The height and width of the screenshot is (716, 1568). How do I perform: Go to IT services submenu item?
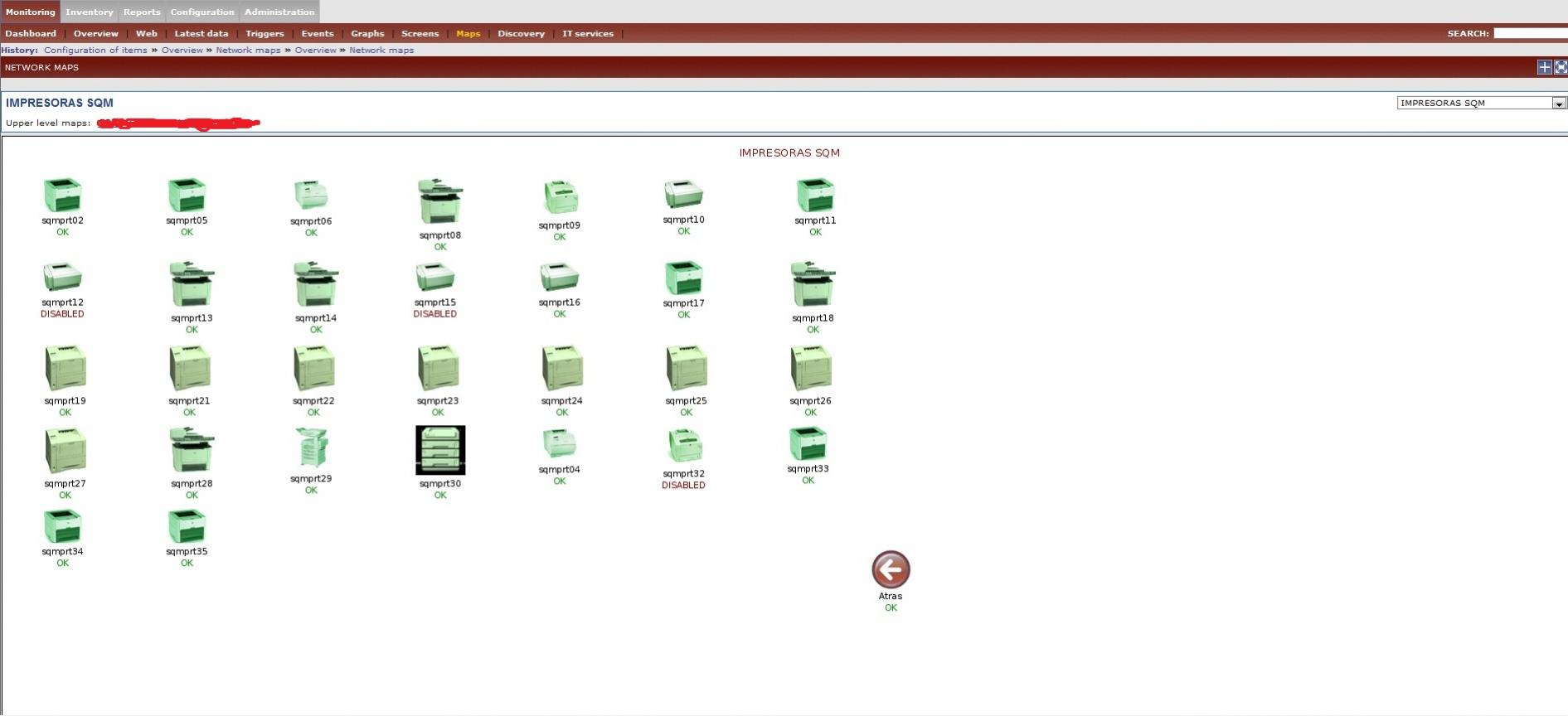[x=588, y=33]
